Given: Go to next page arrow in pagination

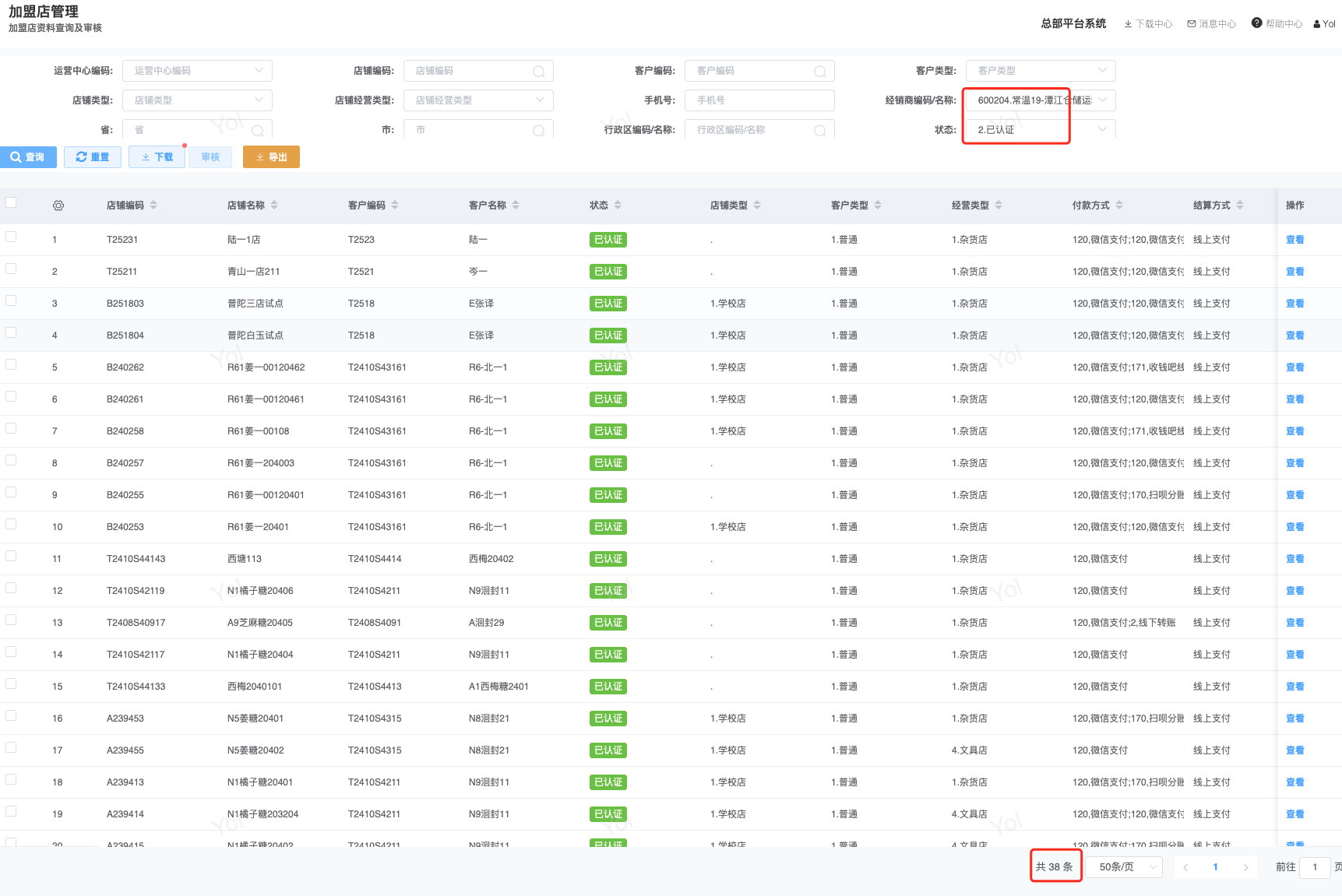Looking at the screenshot, I should coord(1245,867).
